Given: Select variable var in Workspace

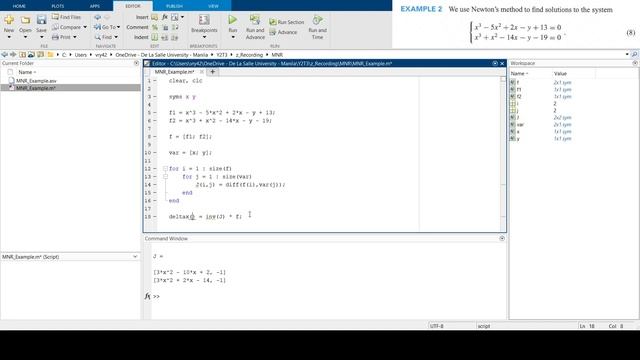Looking at the screenshot, I should coord(520,124).
